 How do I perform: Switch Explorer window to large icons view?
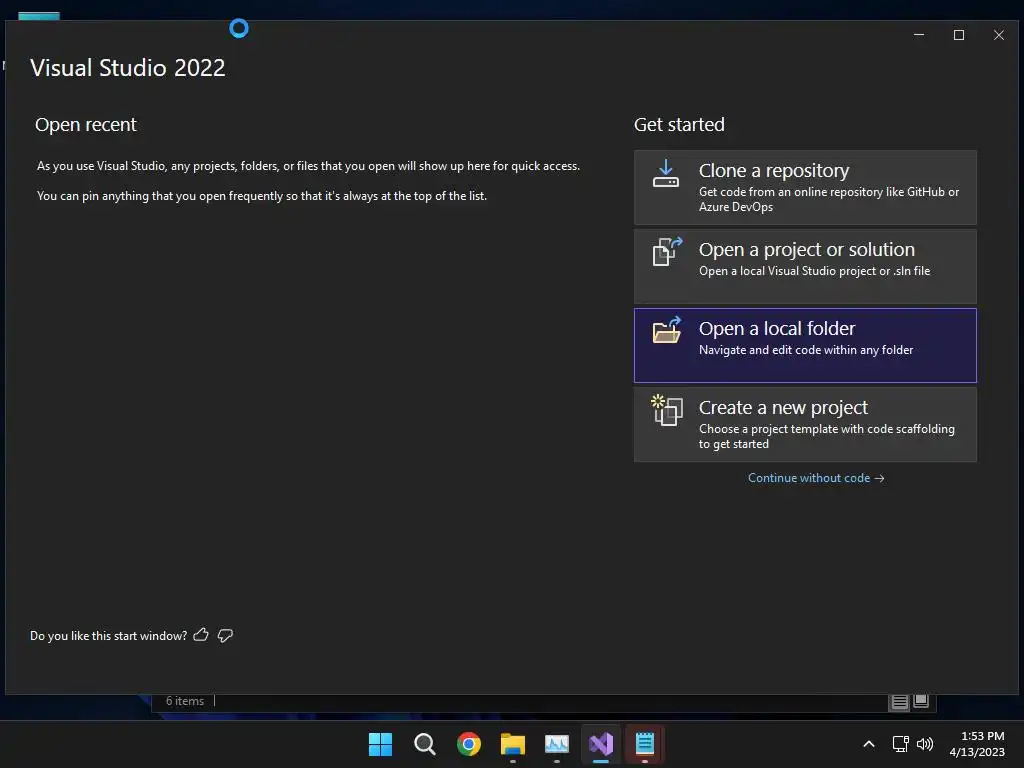tap(921, 701)
